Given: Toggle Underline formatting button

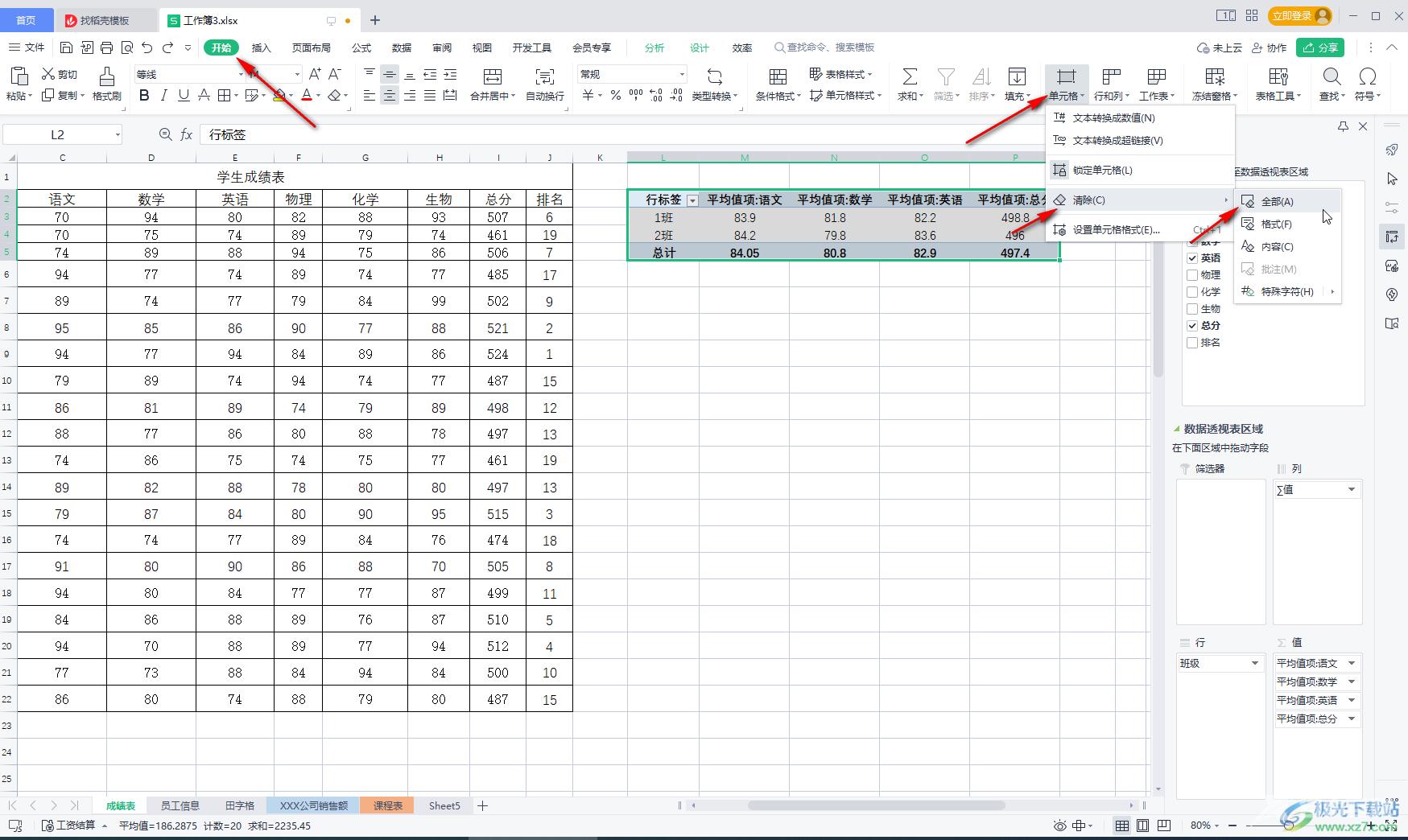Looking at the screenshot, I should coord(184,96).
